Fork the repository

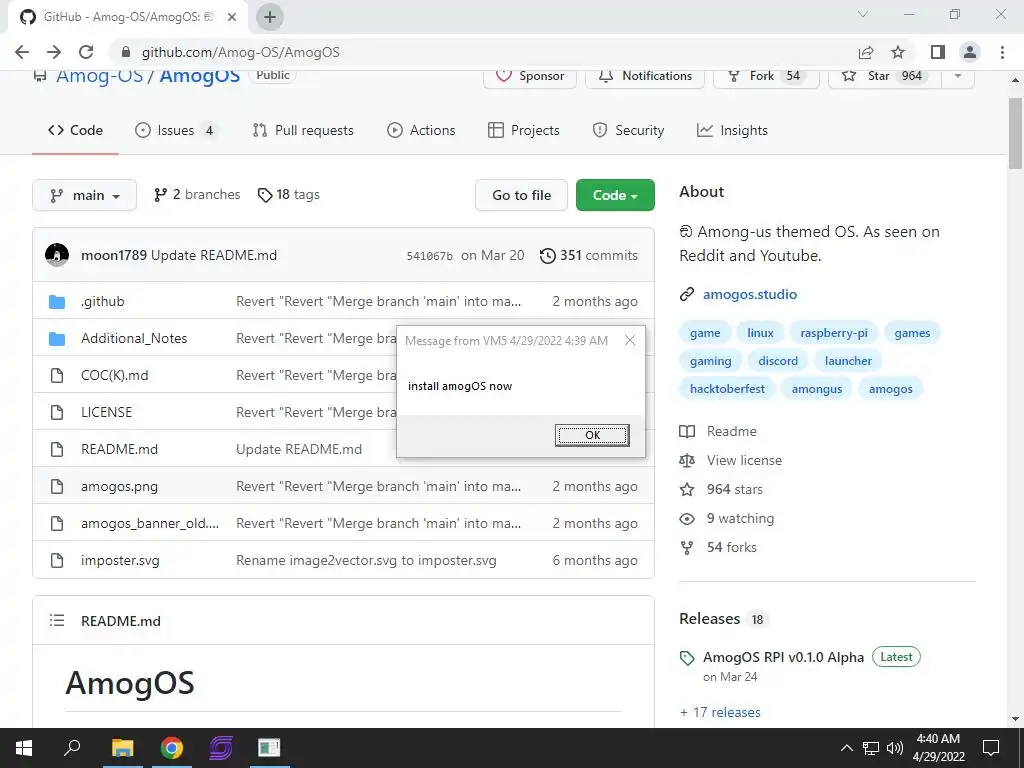[x=766, y=76]
